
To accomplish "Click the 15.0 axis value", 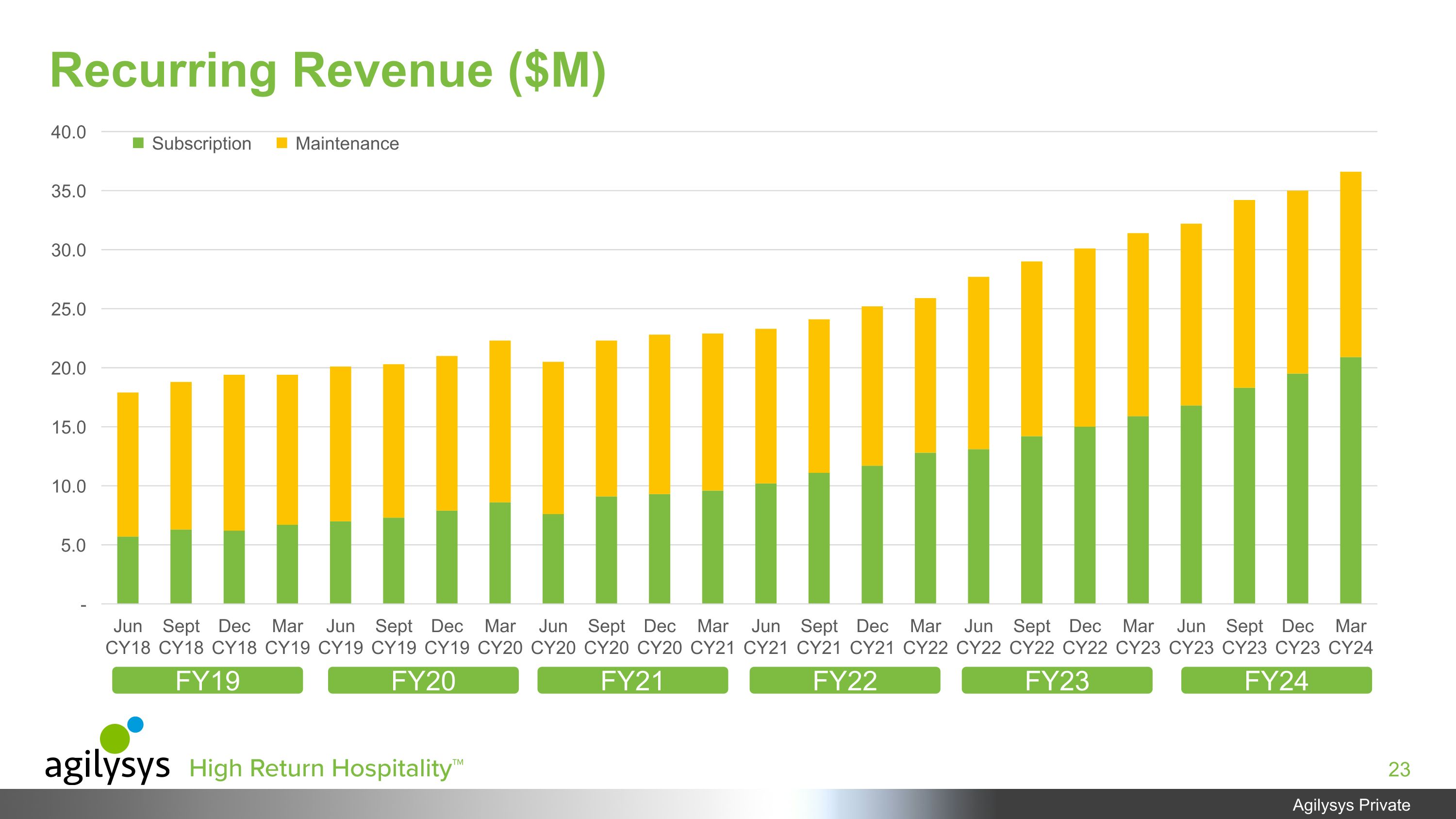I will [68, 427].
